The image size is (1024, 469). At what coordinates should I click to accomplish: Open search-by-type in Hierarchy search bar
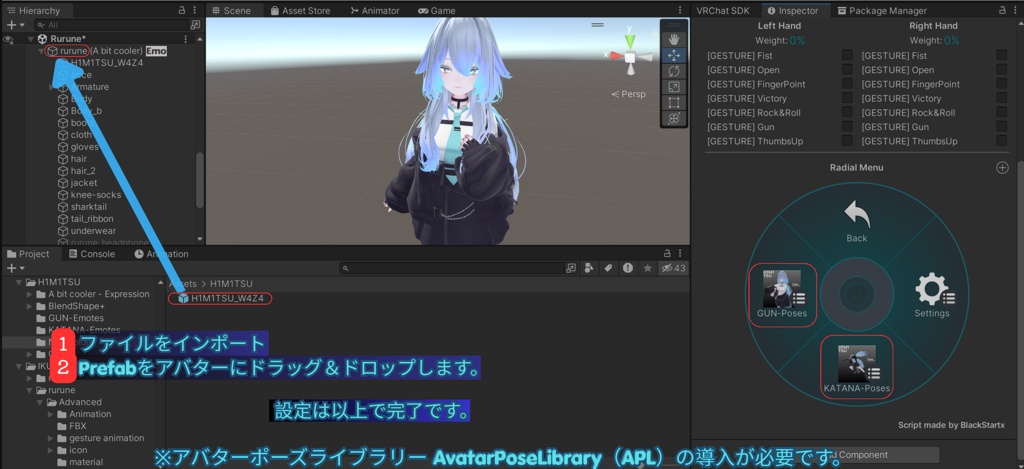[x=195, y=25]
